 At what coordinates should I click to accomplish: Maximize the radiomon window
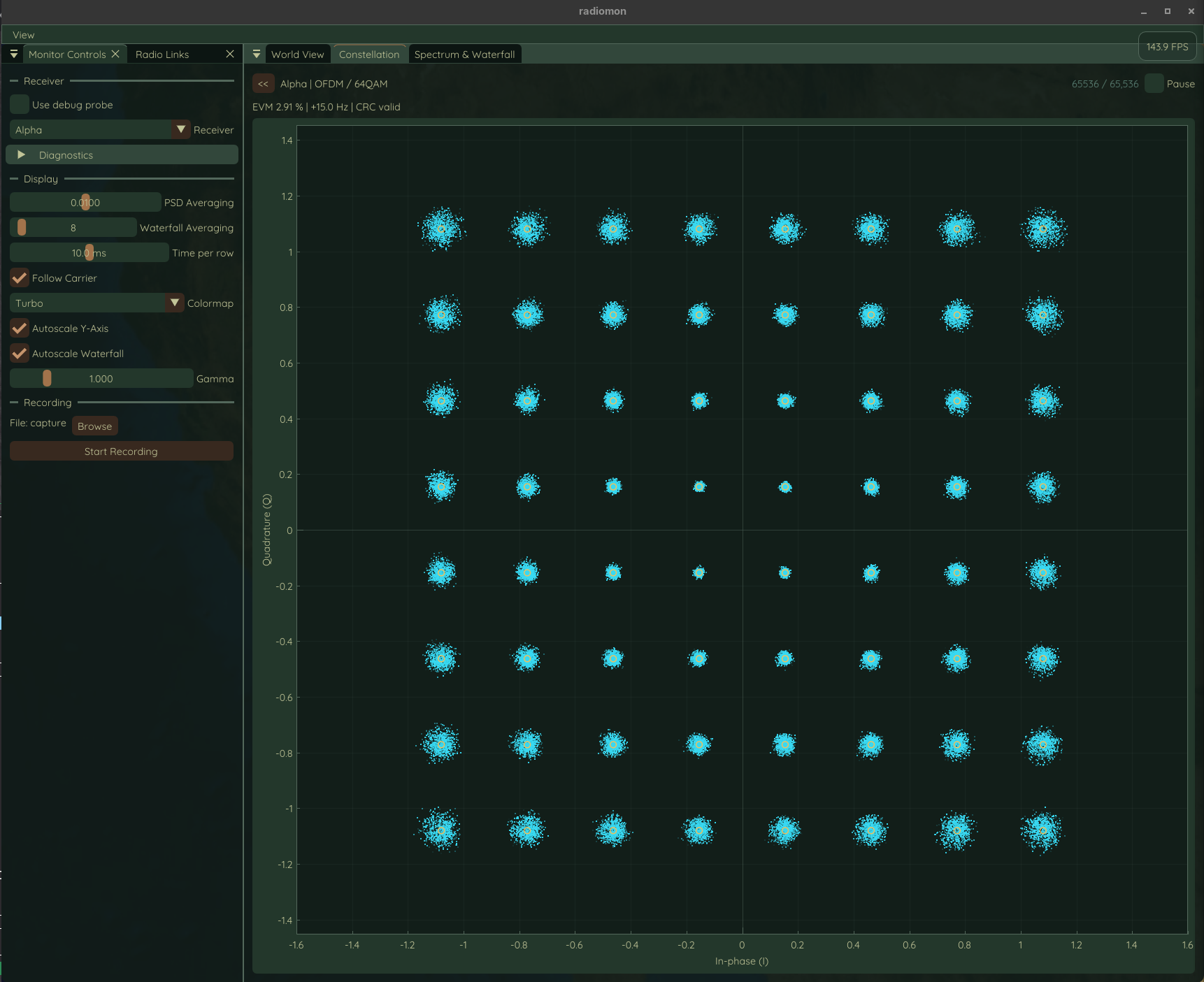[1167, 11]
